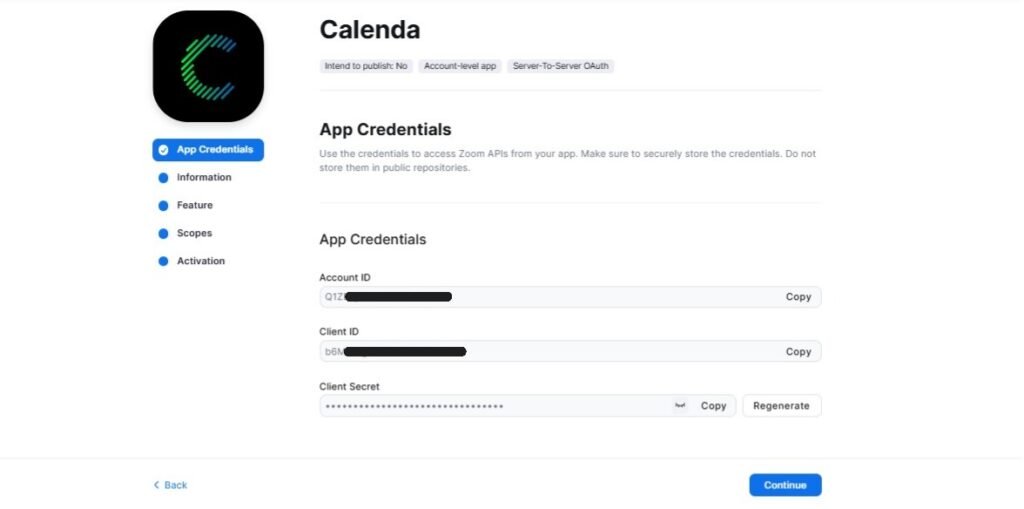Switch to the Activation step
The image size is (1024, 509).
pos(200,262)
